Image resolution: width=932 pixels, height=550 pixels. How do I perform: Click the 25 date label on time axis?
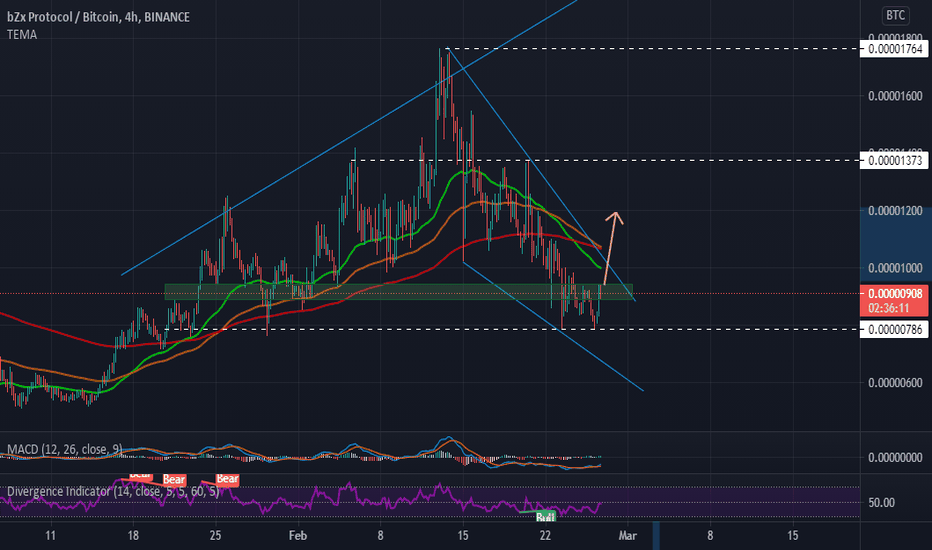tap(215, 536)
